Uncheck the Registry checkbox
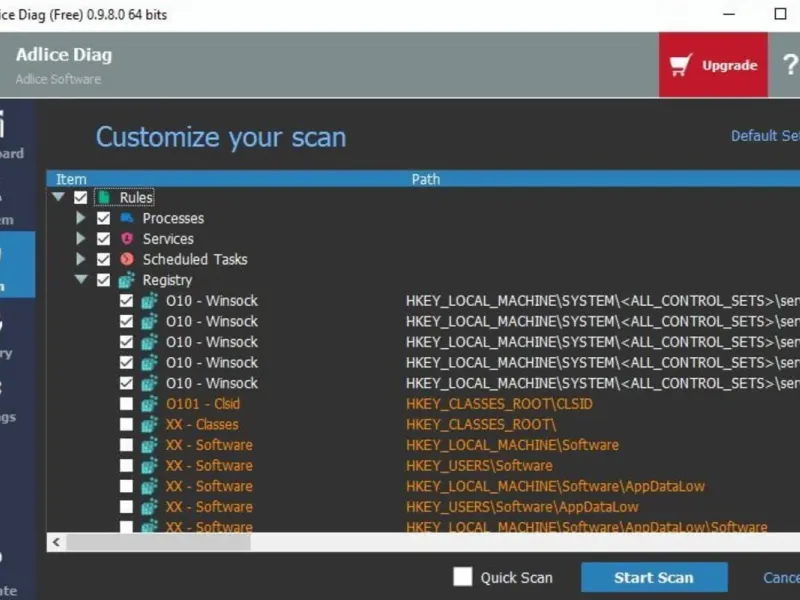Viewport: 800px width, 600px height. (104, 280)
